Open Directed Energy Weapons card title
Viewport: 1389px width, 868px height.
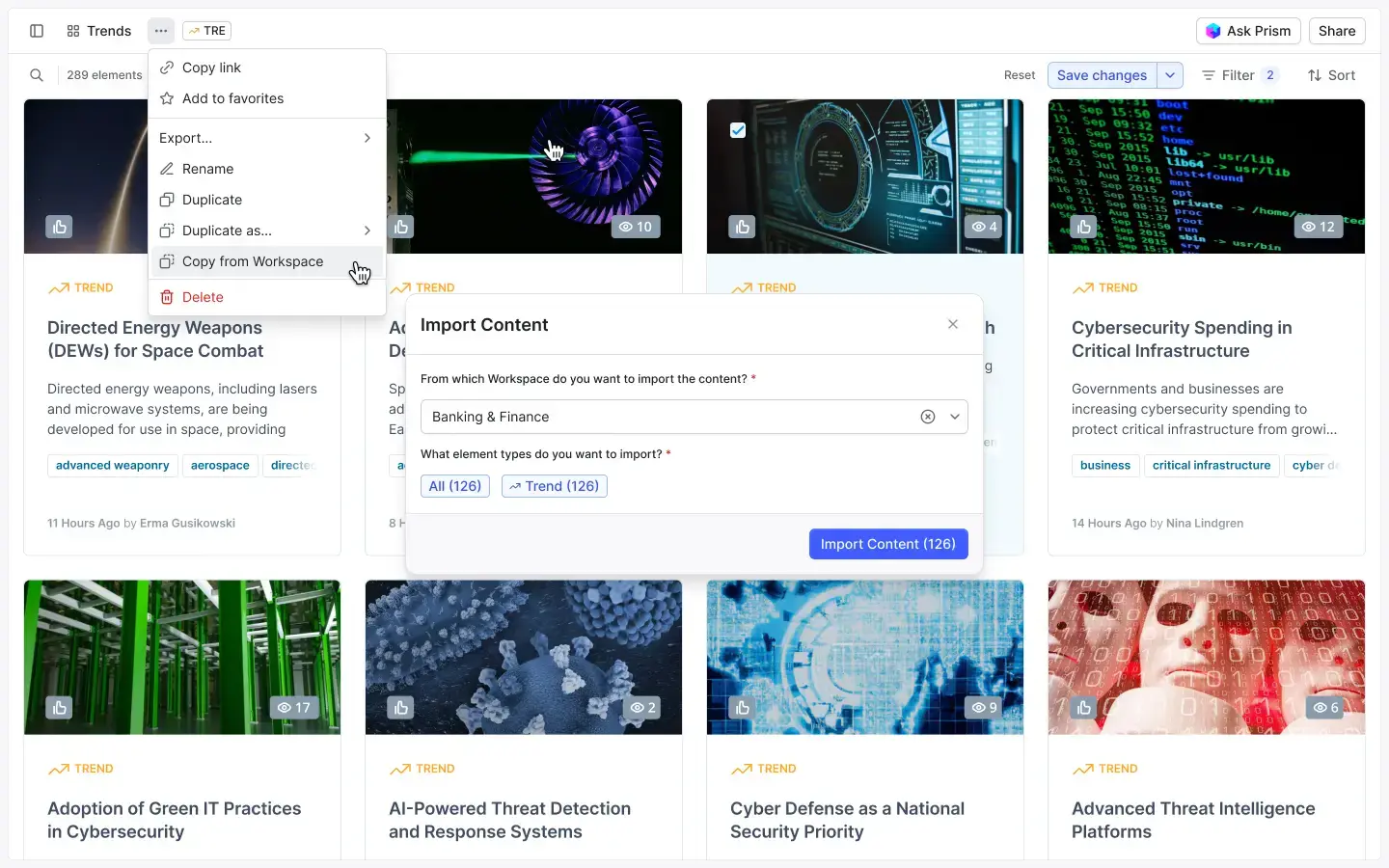[x=155, y=339]
